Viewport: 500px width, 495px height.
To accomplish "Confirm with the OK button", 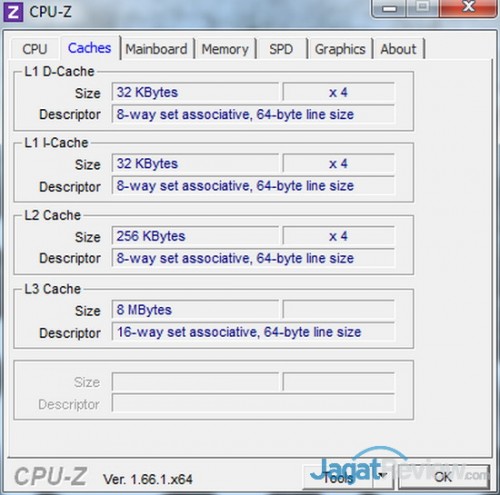I will tap(444, 477).
